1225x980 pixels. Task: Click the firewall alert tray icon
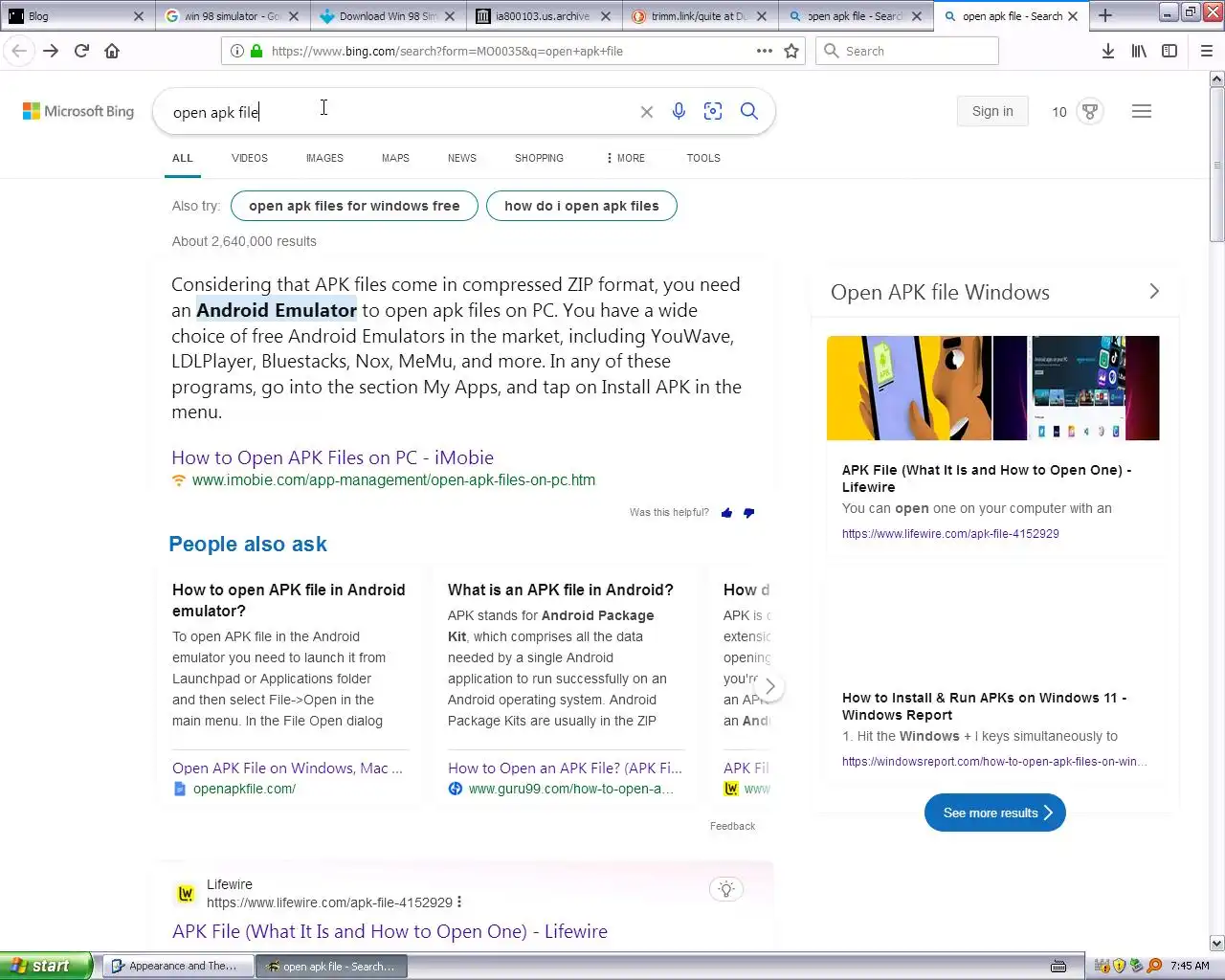(1102, 966)
